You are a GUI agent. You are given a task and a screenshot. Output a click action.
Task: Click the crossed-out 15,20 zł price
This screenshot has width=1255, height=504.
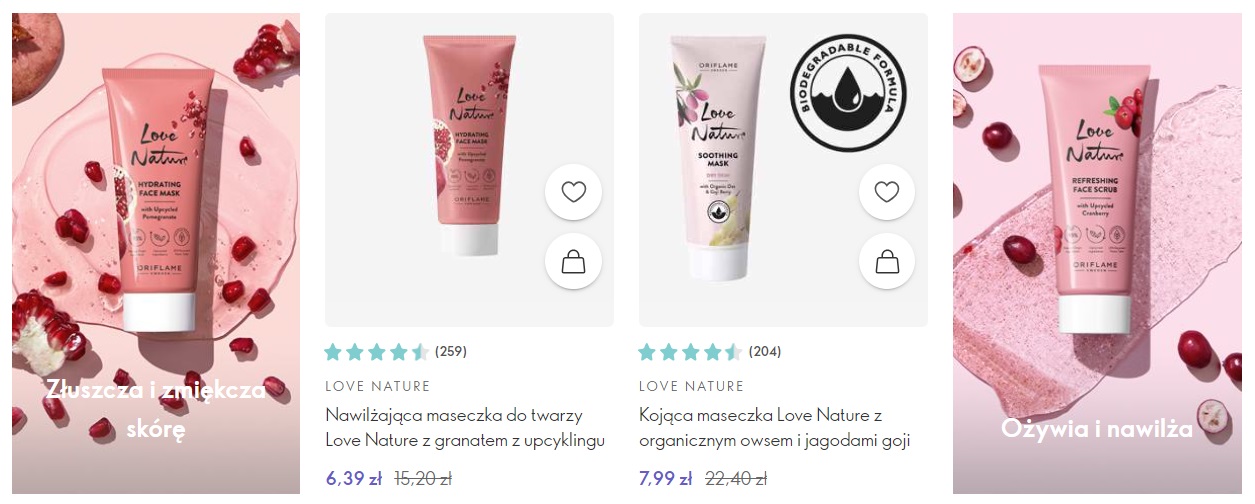[x=424, y=479]
